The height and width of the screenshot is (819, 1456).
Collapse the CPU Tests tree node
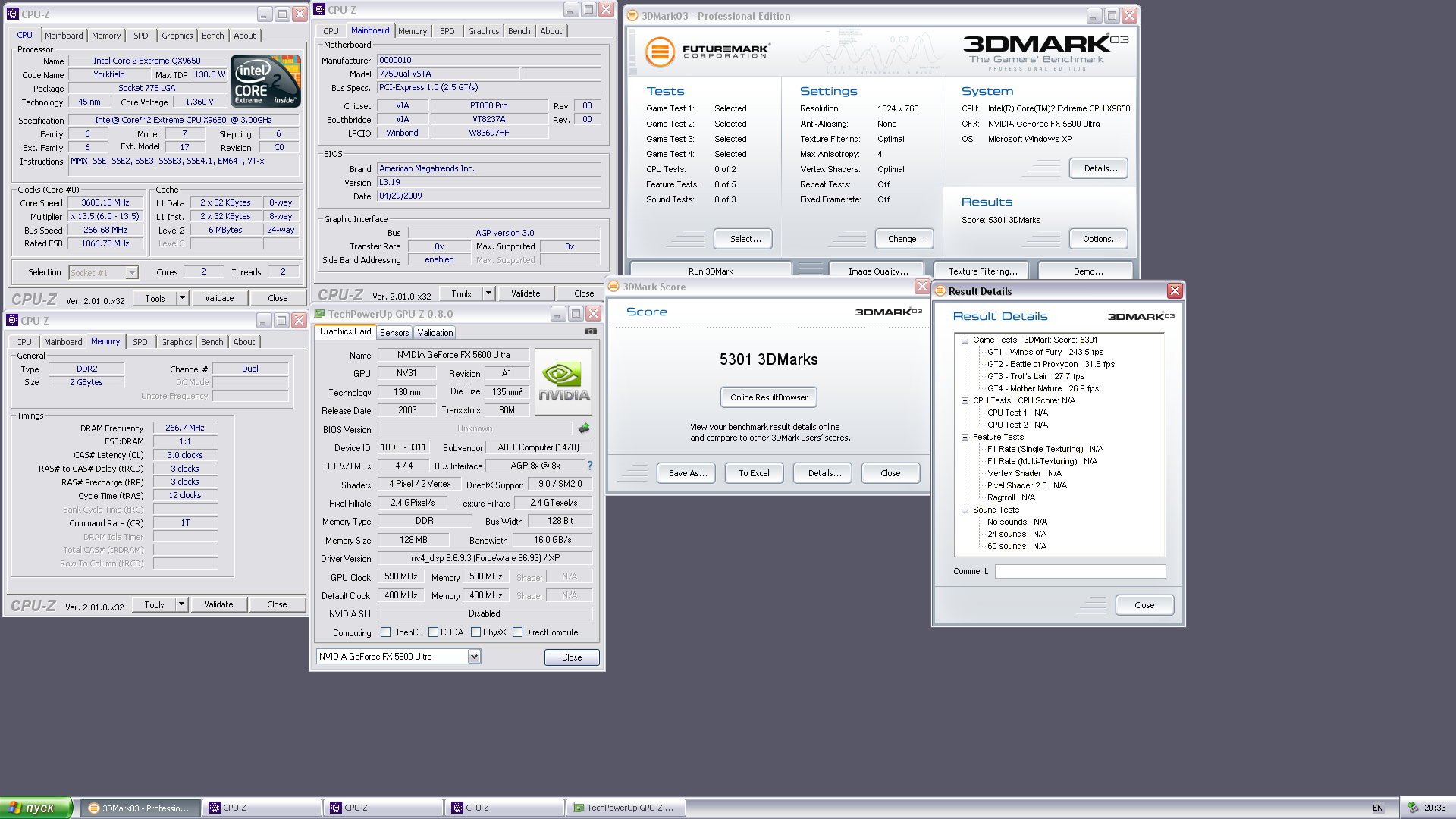click(965, 400)
